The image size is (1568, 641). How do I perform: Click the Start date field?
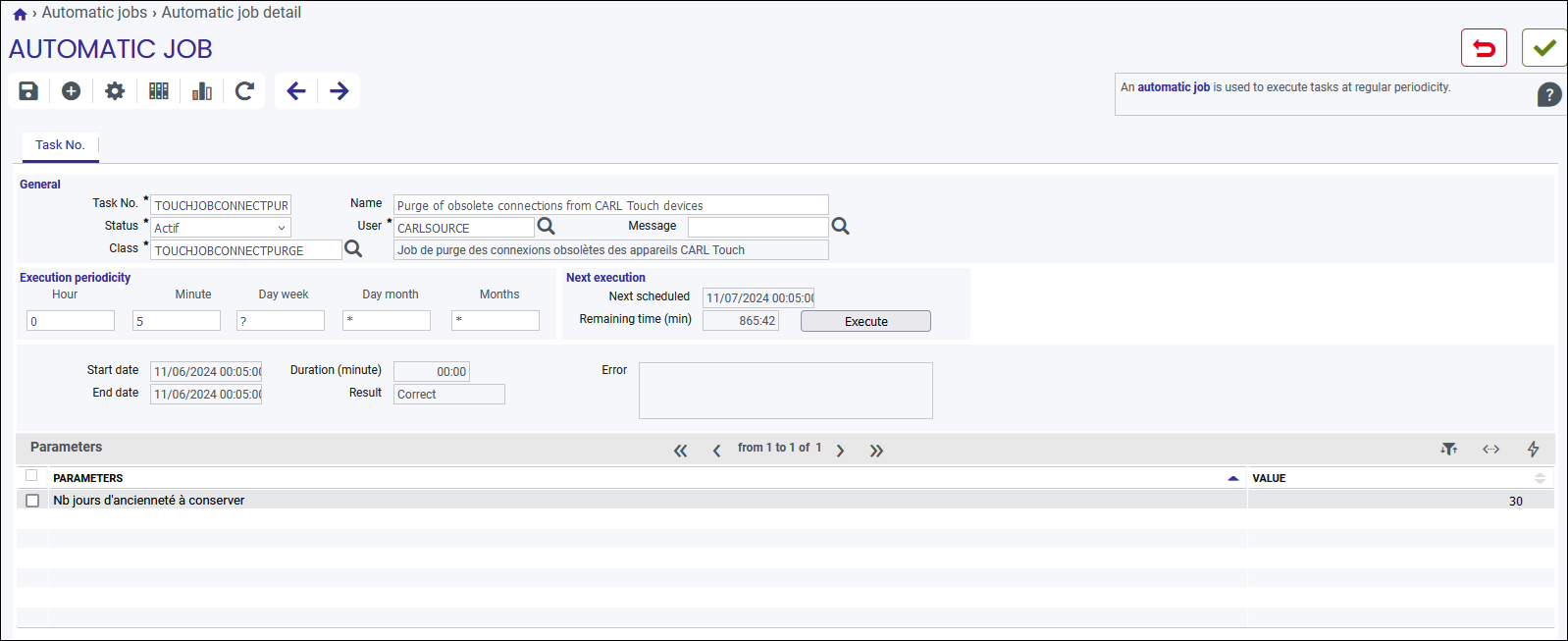[x=206, y=372]
